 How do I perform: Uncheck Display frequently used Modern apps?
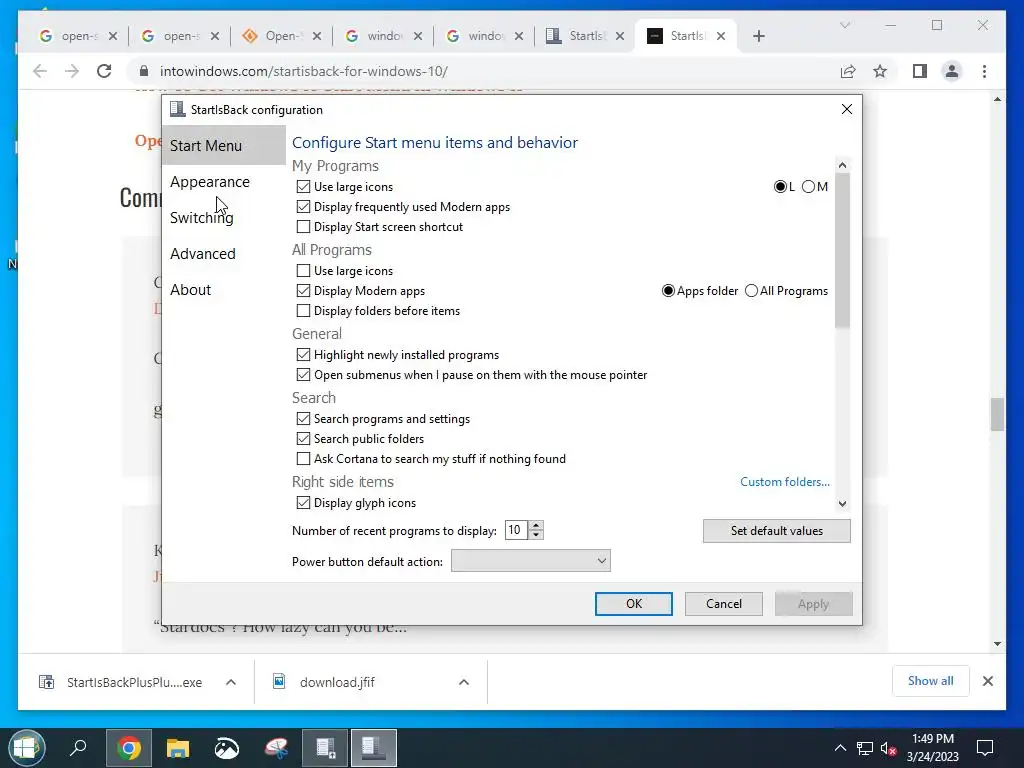pos(303,207)
